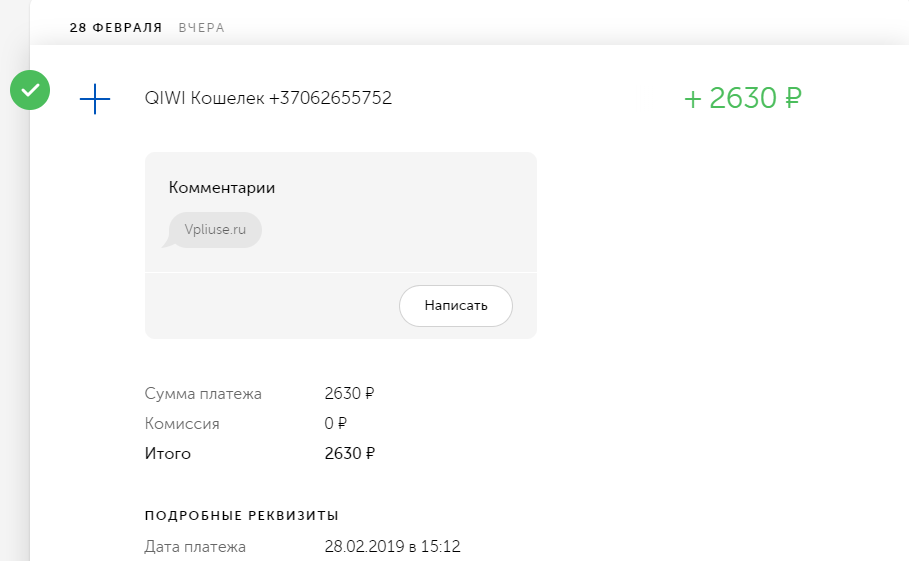Click the Комментарии heading

point(221,188)
